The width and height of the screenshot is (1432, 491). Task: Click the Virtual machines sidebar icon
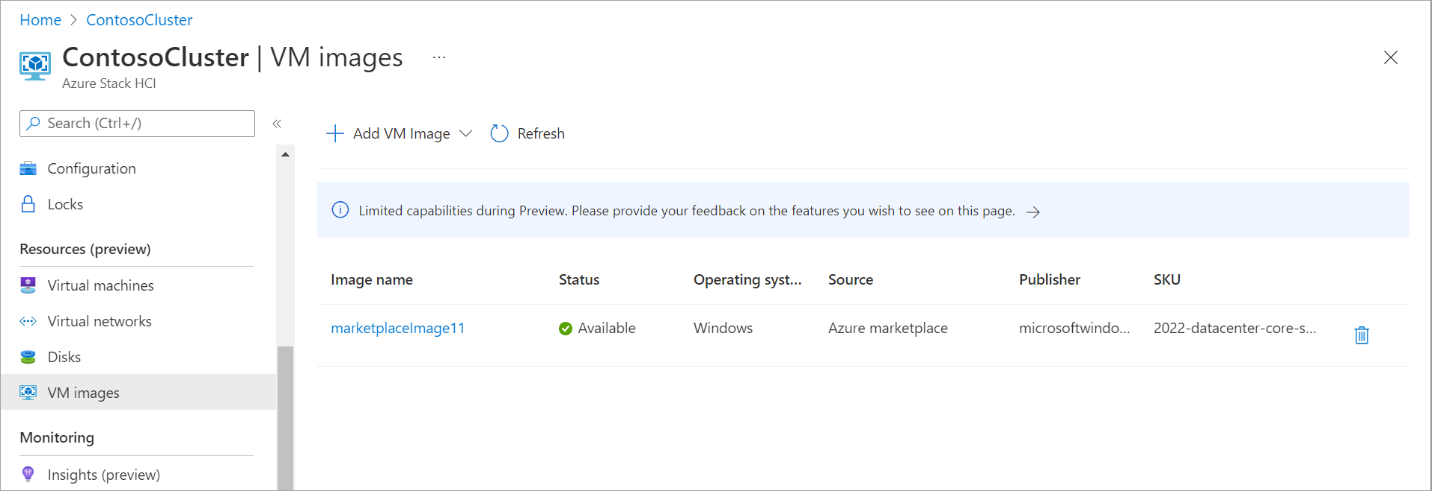[x=28, y=286]
